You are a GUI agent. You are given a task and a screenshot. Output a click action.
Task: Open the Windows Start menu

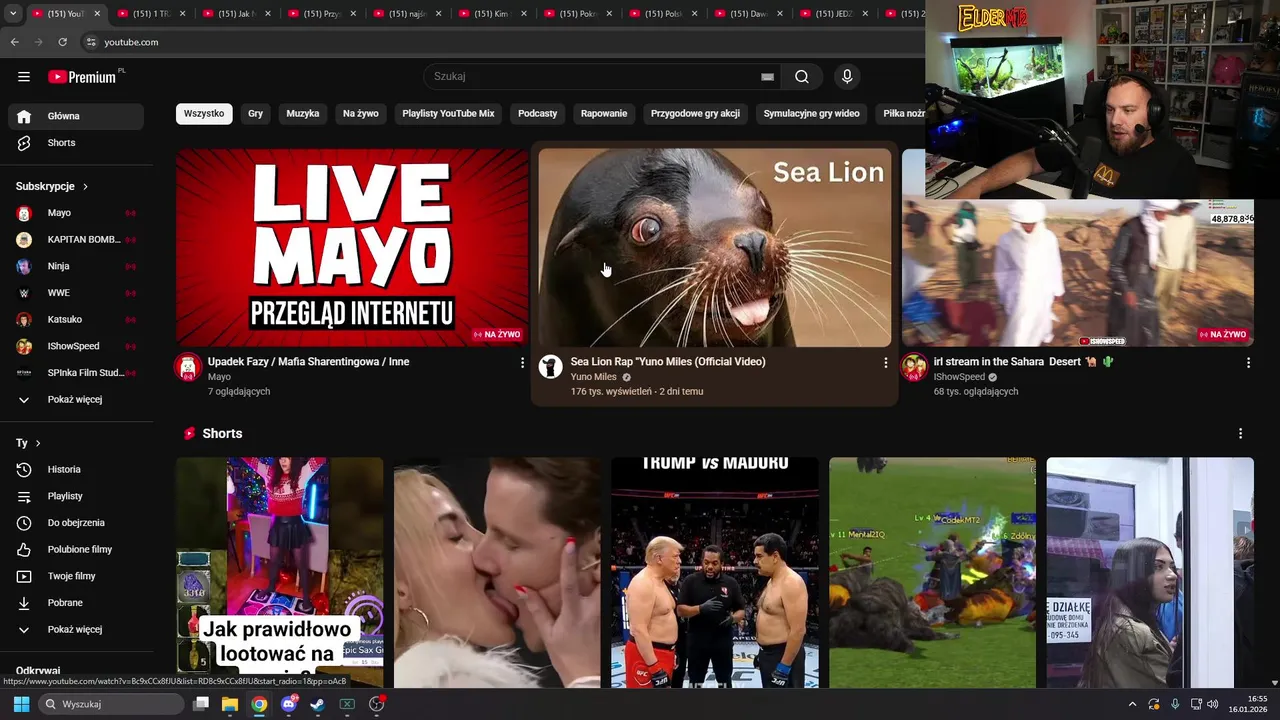(21, 704)
